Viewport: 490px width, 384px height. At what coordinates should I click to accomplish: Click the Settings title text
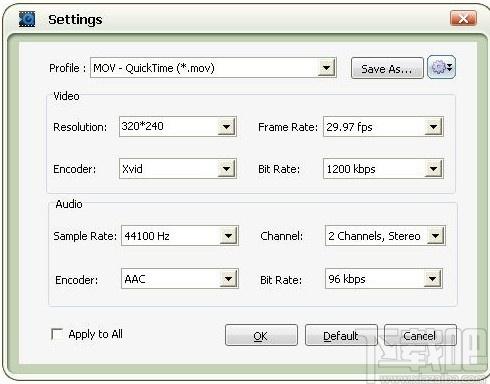coord(75,20)
